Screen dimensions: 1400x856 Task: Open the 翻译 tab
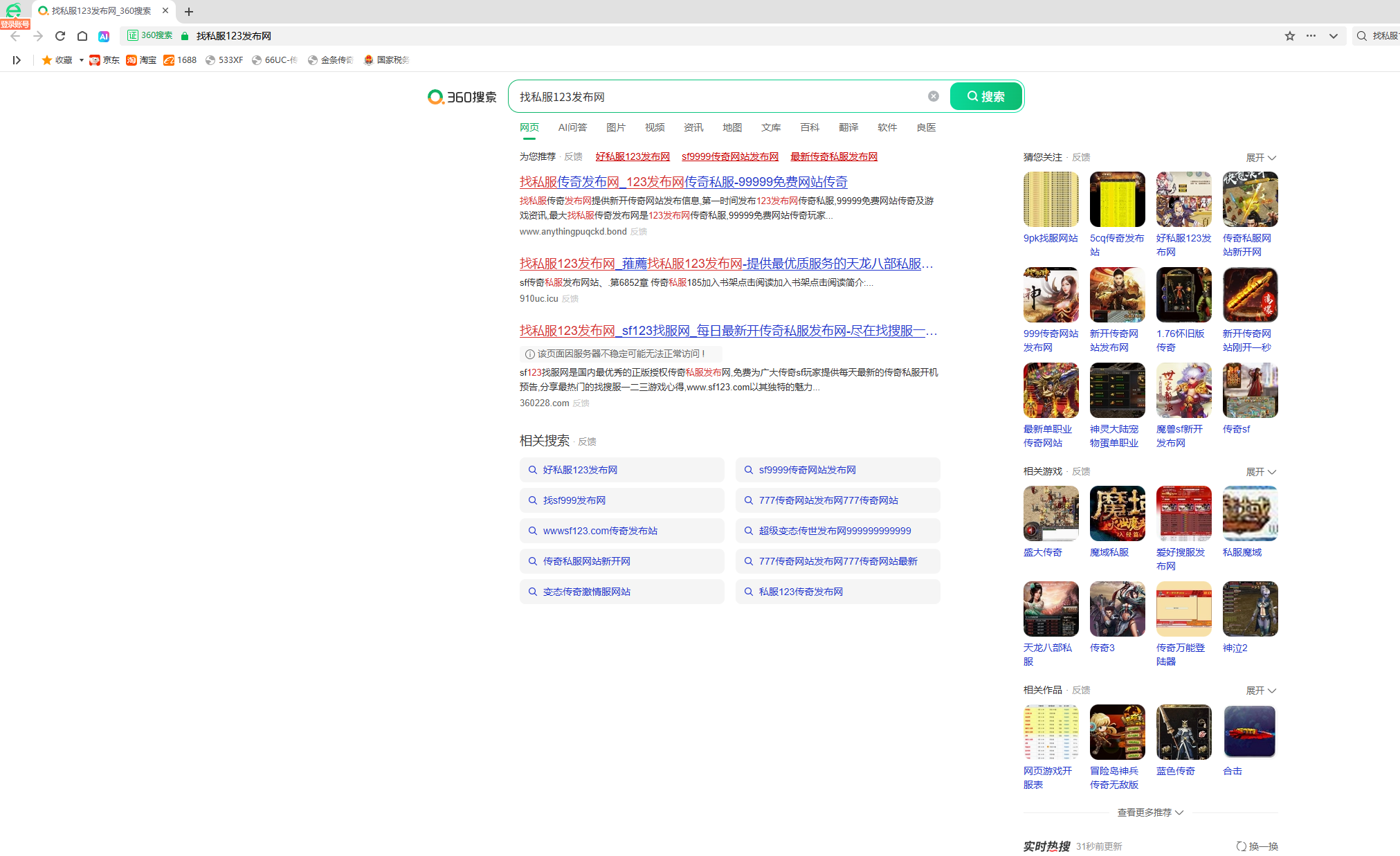click(848, 127)
